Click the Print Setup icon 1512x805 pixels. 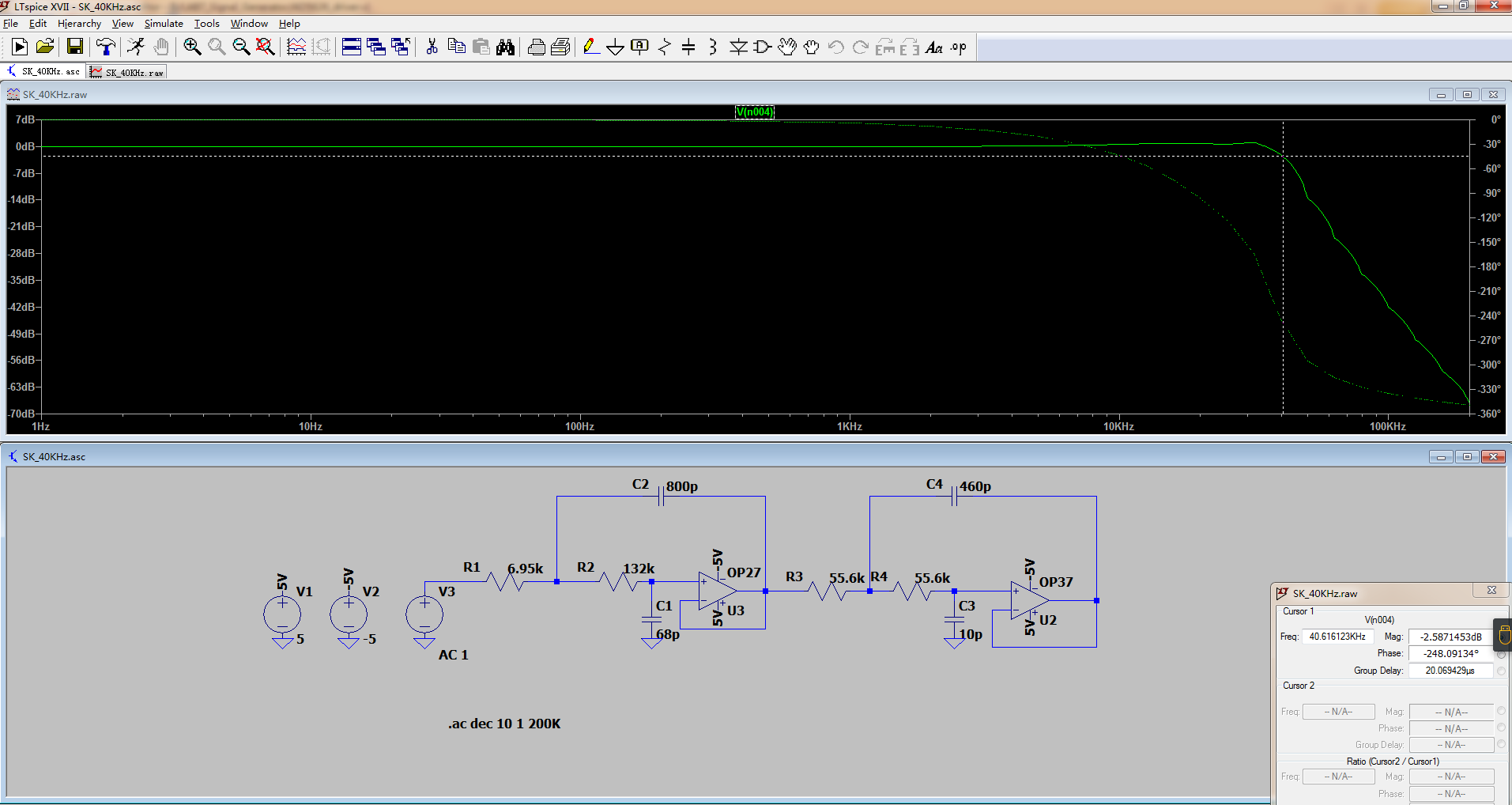[x=560, y=47]
